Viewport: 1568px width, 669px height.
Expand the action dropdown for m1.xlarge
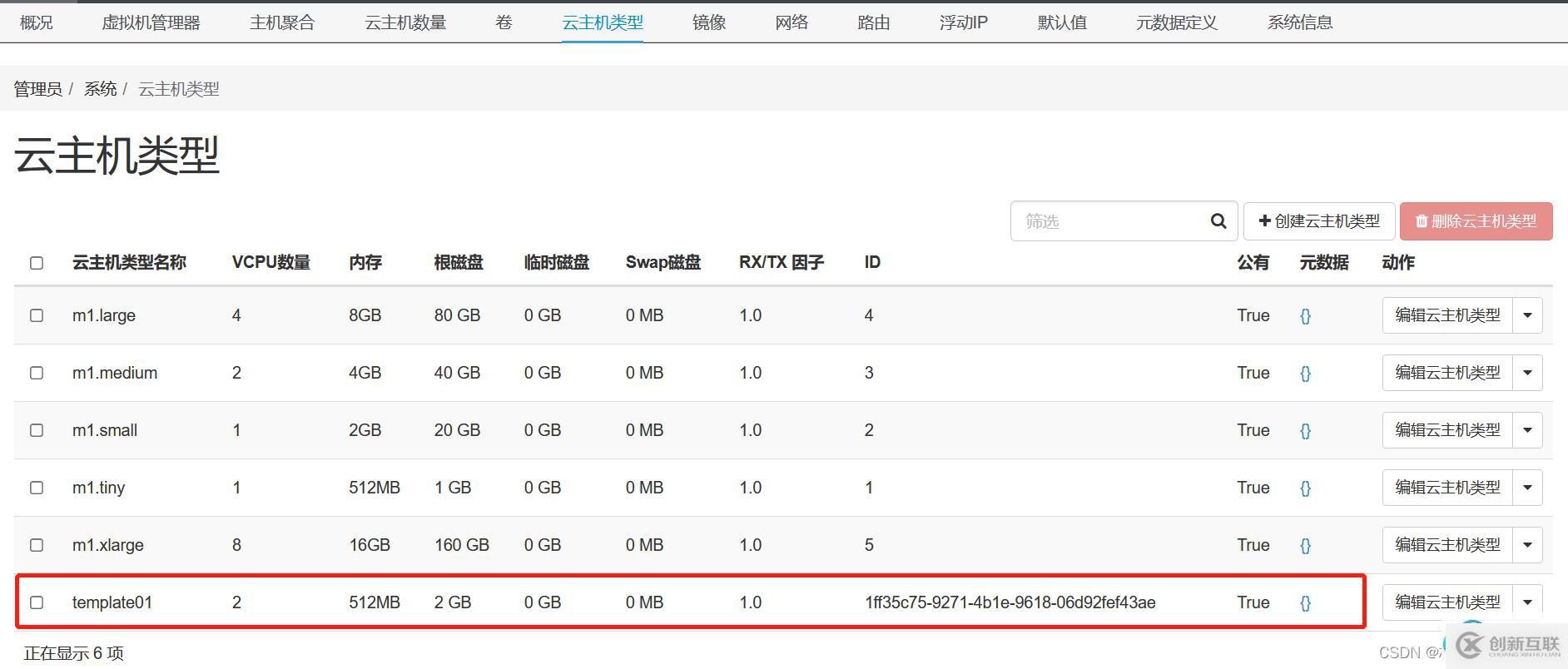click(1527, 545)
